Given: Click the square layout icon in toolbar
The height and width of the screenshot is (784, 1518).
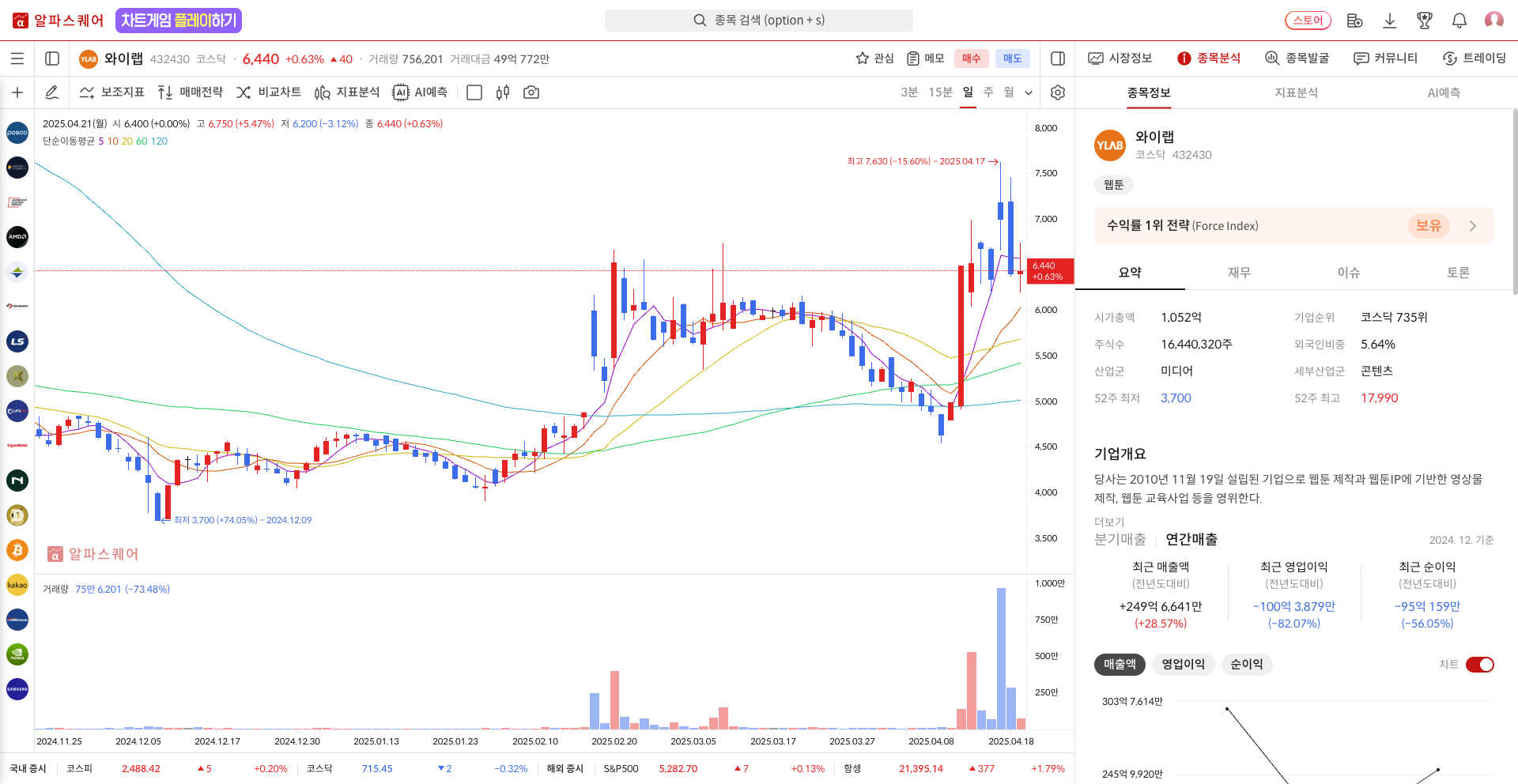Looking at the screenshot, I should pos(474,92).
